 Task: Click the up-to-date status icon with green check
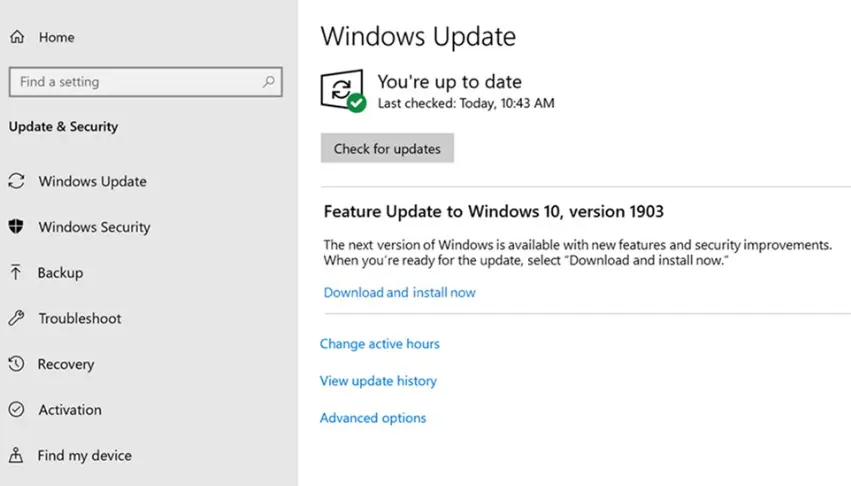click(343, 91)
